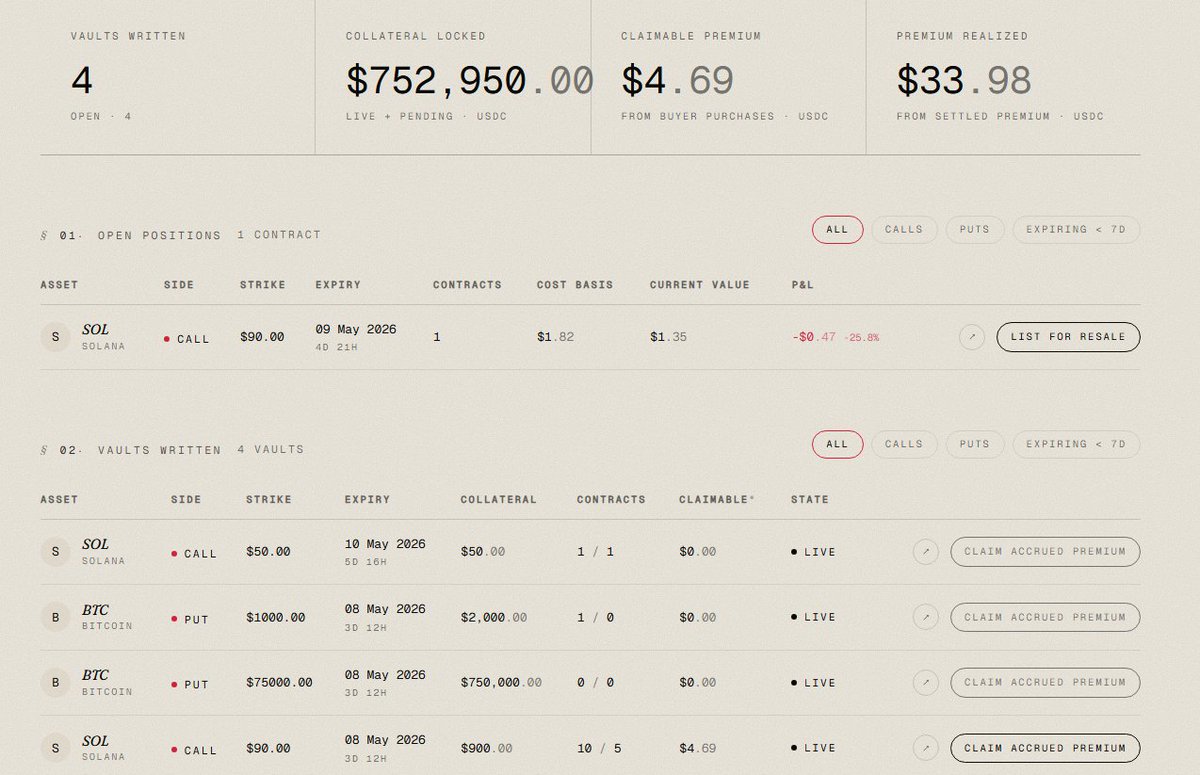
Task: Click LIVE state of BTC $75000.00 vault
Action: [813, 683]
